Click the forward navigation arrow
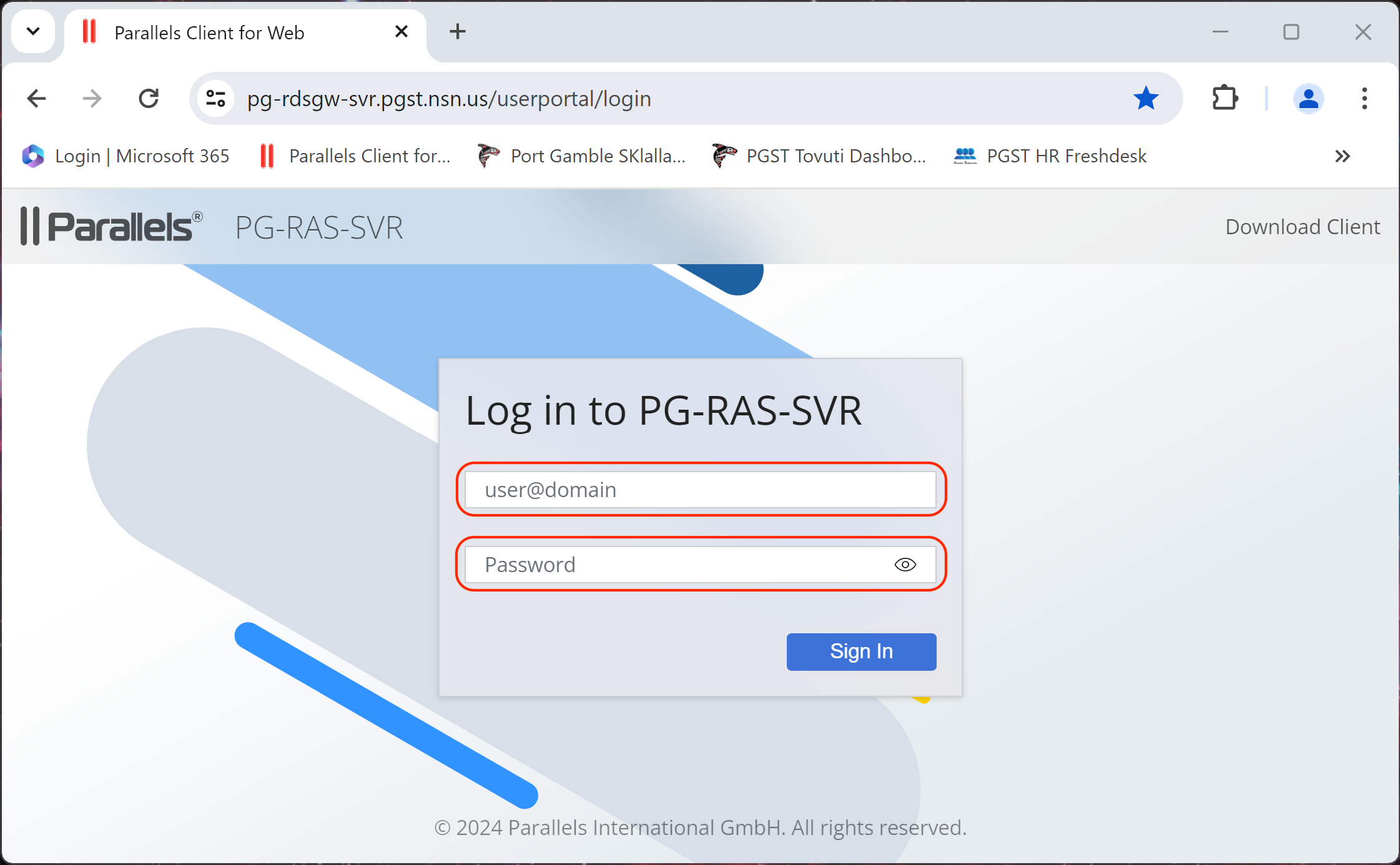This screenshot has width=1400, height=865. [x=92, y=98]
